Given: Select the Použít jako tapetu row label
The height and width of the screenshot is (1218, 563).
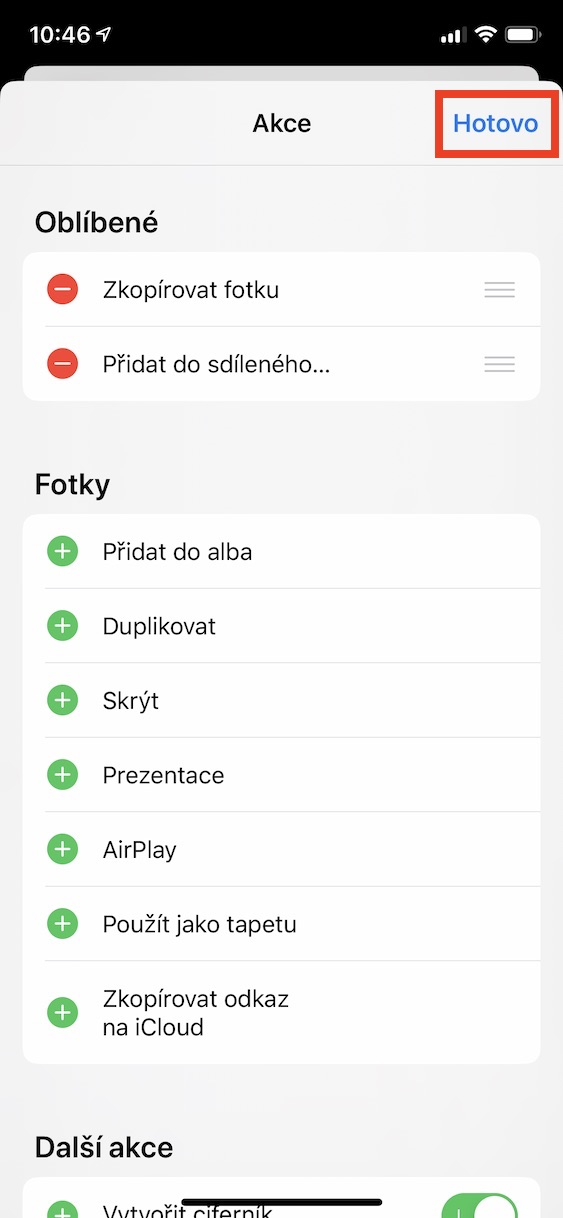Looking at the screenshot, I should (x=200, y=924).
